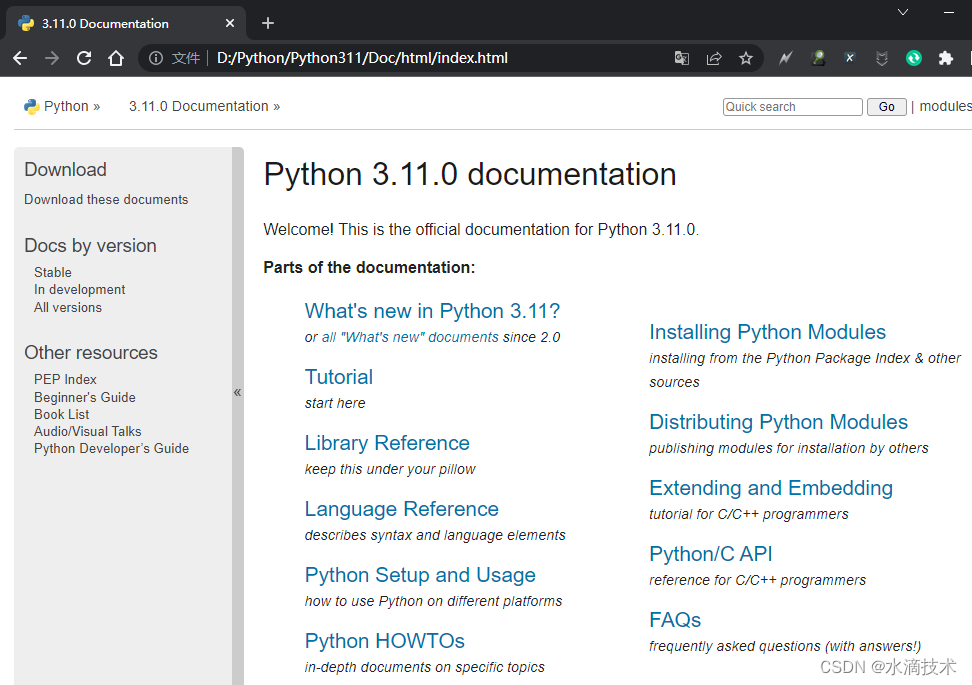Click the site info icon in the address bar
The width and height of the screenshot is (972, 685).
coord(156,58)
